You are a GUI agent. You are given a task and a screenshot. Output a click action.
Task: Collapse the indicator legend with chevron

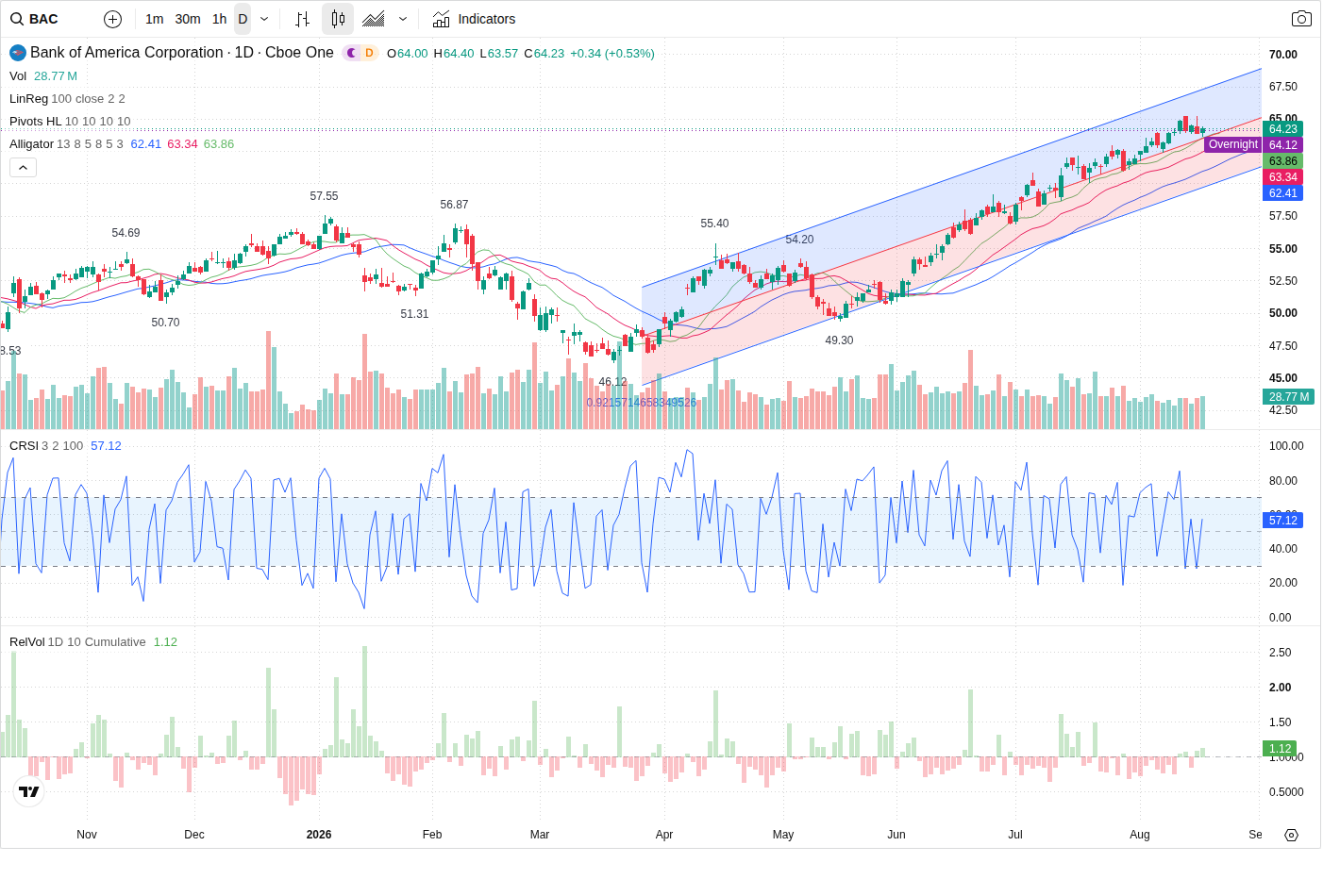[x=23, y=167]
